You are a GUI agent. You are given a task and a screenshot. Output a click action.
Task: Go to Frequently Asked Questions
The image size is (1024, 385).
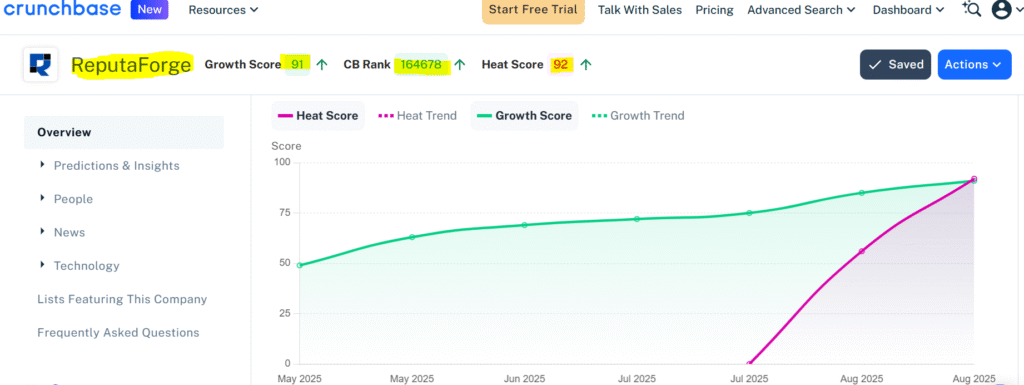[118, 332]
